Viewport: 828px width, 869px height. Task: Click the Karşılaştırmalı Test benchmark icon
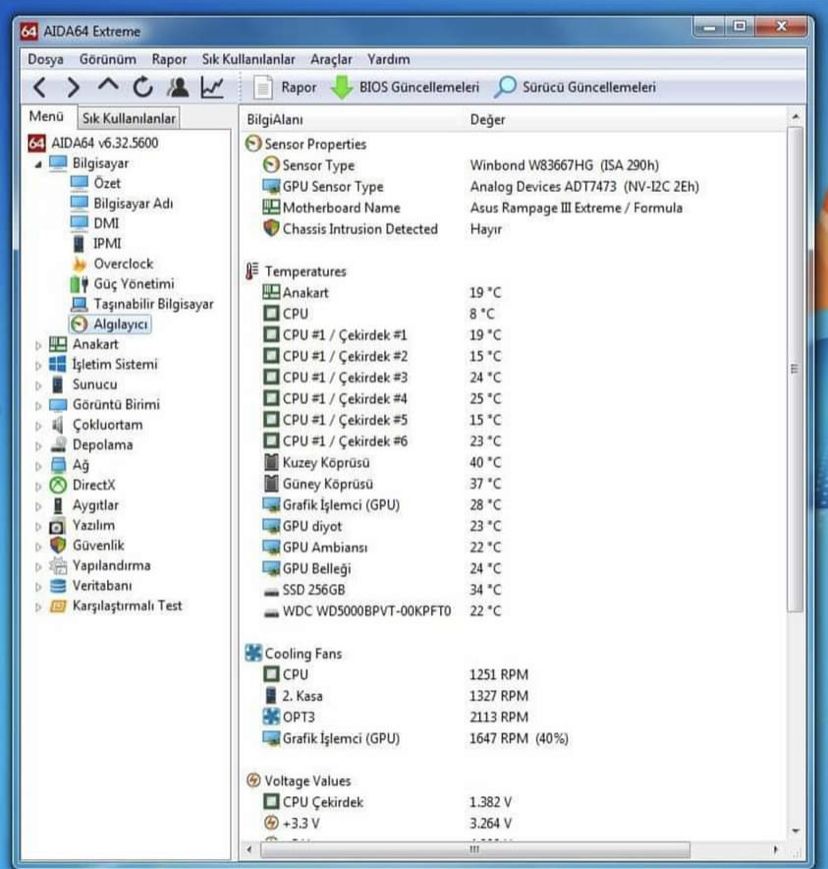click(x=58, y=606)
